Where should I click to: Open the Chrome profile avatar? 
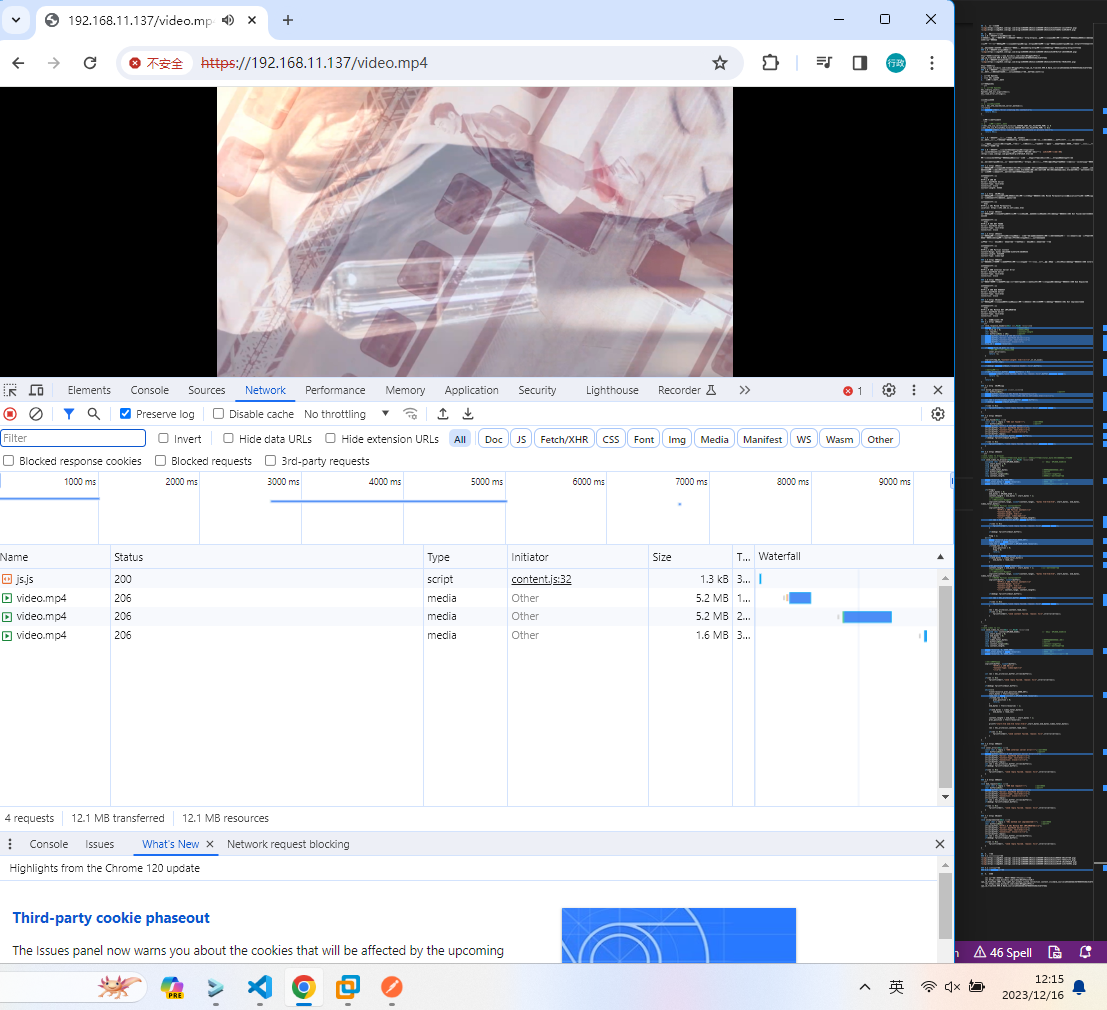pos(896,63)
